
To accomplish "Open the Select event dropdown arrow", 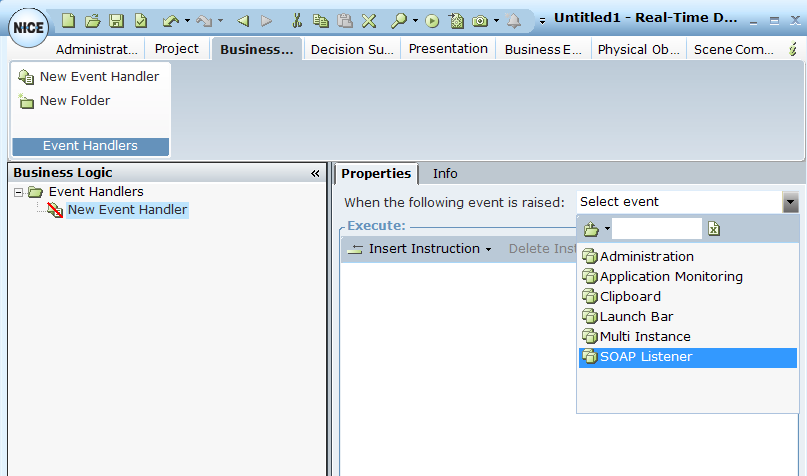I will pyautogui.click(x=790, y=202).
